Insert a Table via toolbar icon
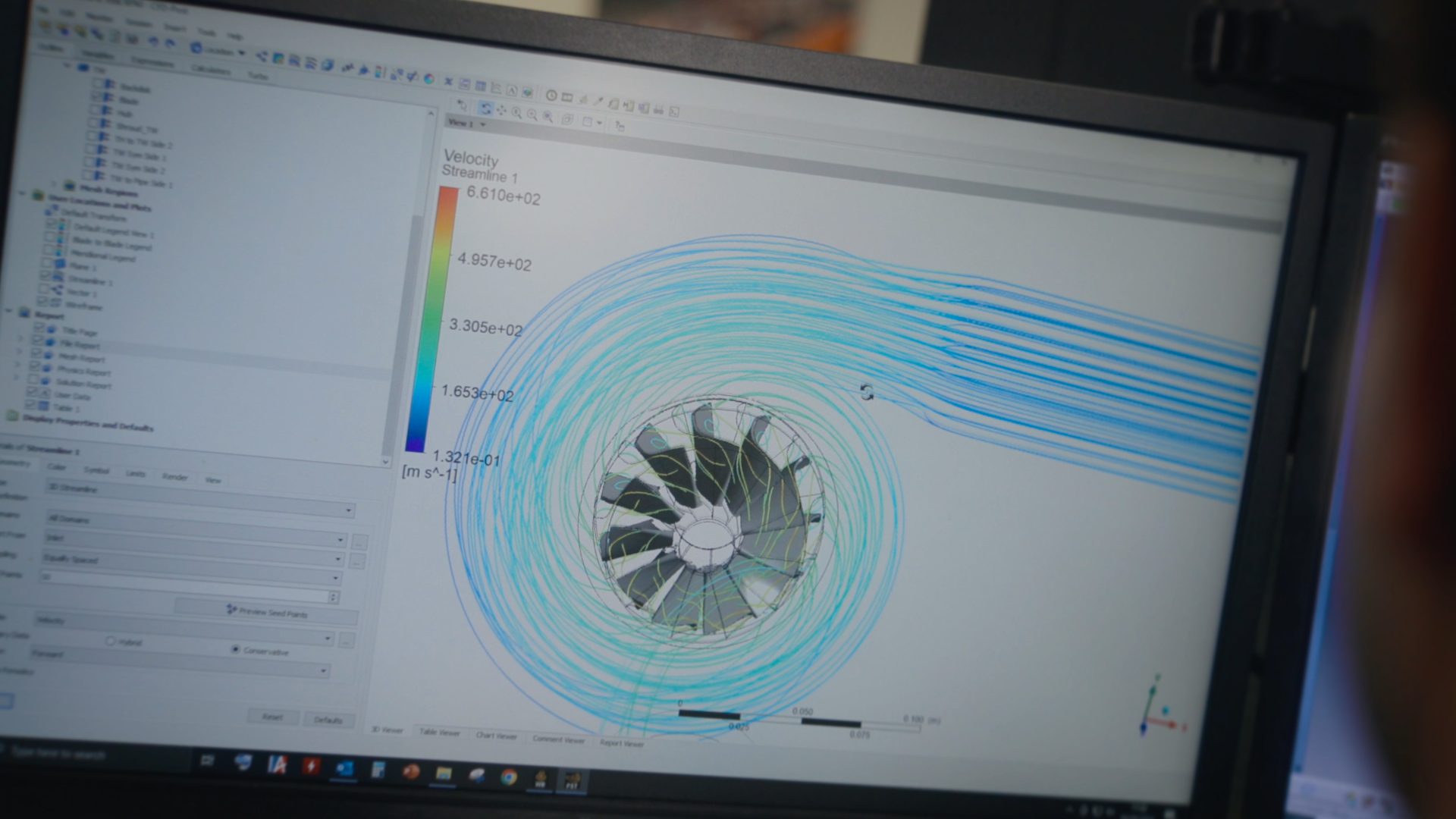The image size is (1456, 819). (x=480, y=86)
